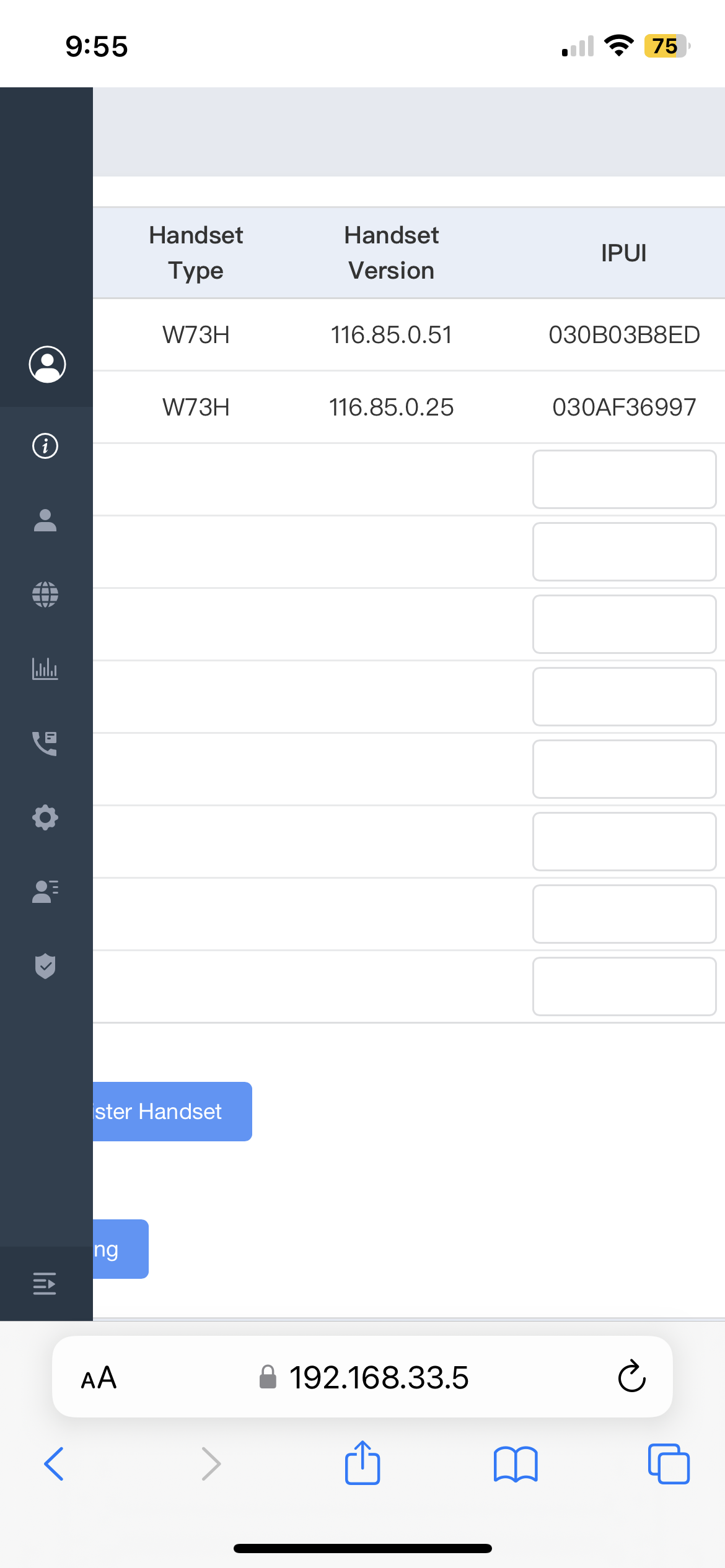
Task: Click the blue button ending in 'ng'
Action: click(120, 1249)
